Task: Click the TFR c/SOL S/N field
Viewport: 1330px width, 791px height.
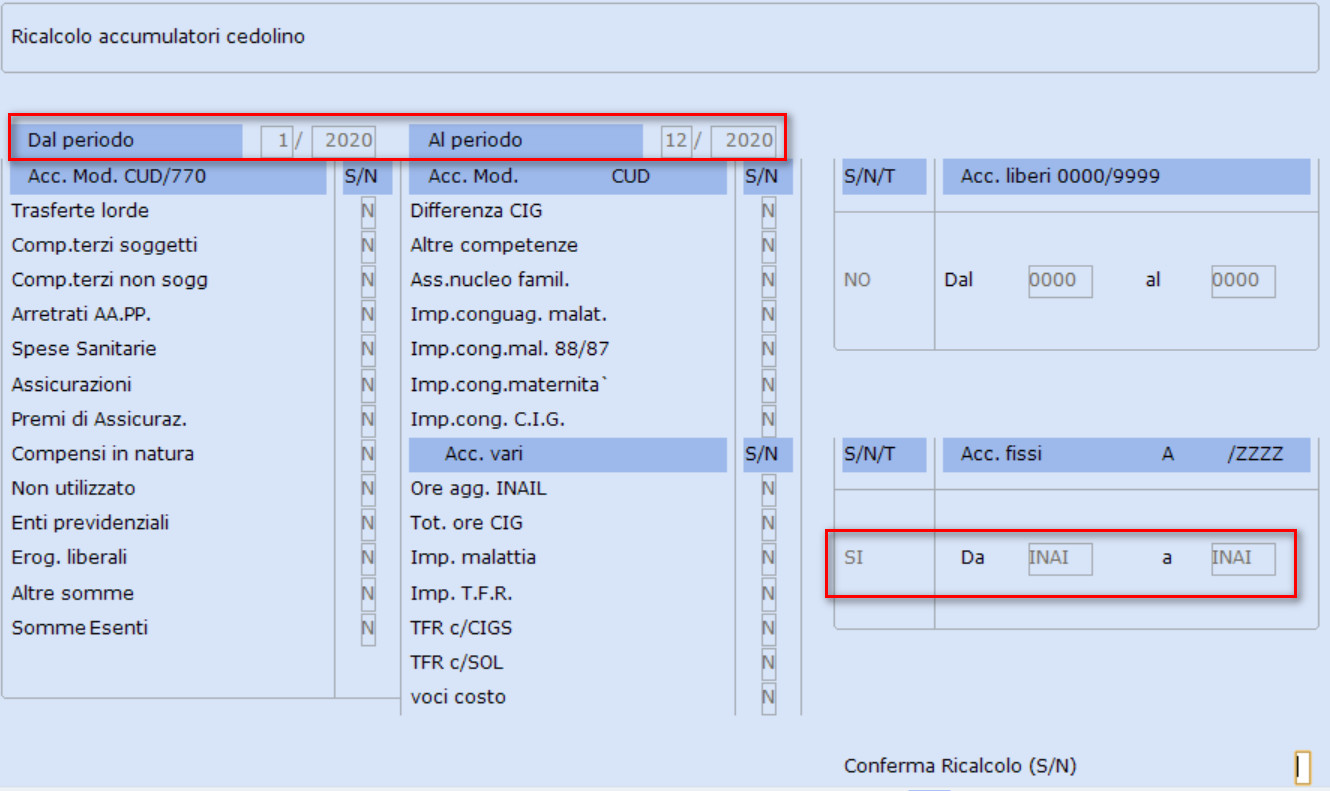Action: (768, 662)
